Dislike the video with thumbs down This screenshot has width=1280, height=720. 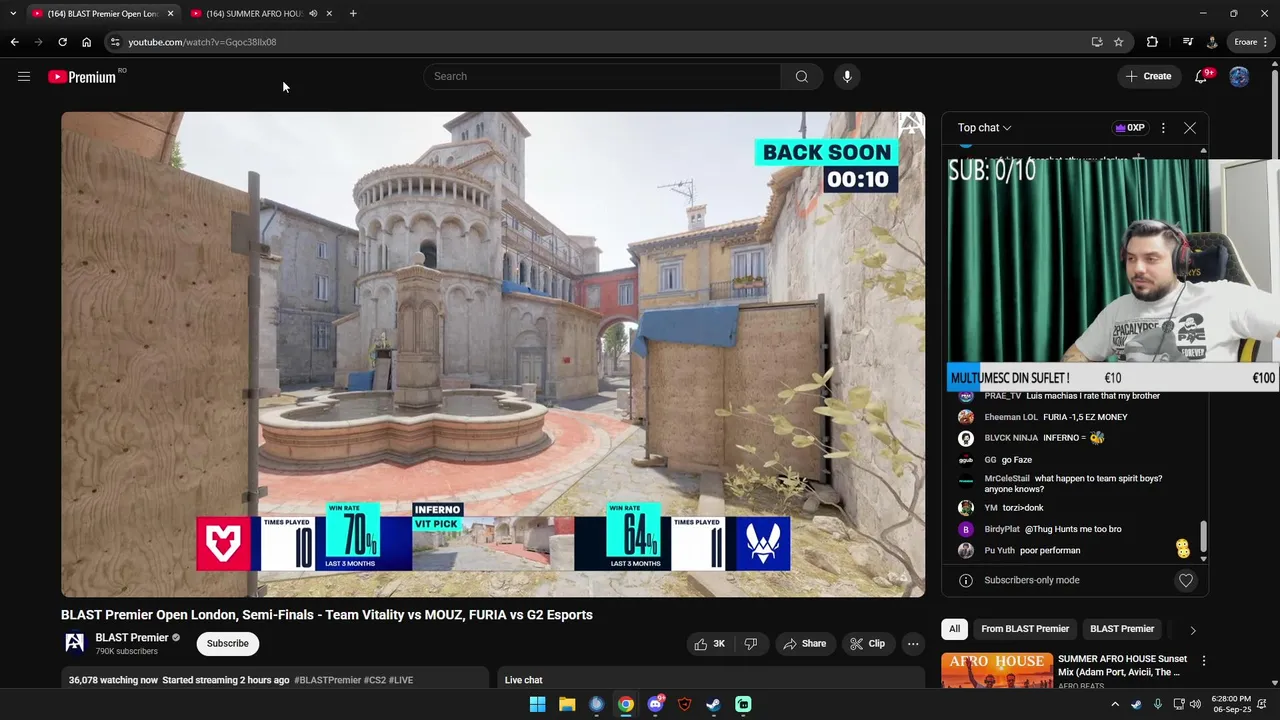tap(751, 644)
